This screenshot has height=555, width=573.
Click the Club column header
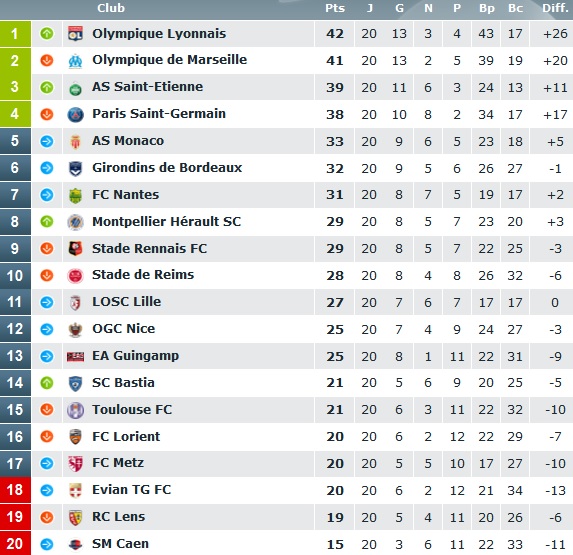[111, 8]
